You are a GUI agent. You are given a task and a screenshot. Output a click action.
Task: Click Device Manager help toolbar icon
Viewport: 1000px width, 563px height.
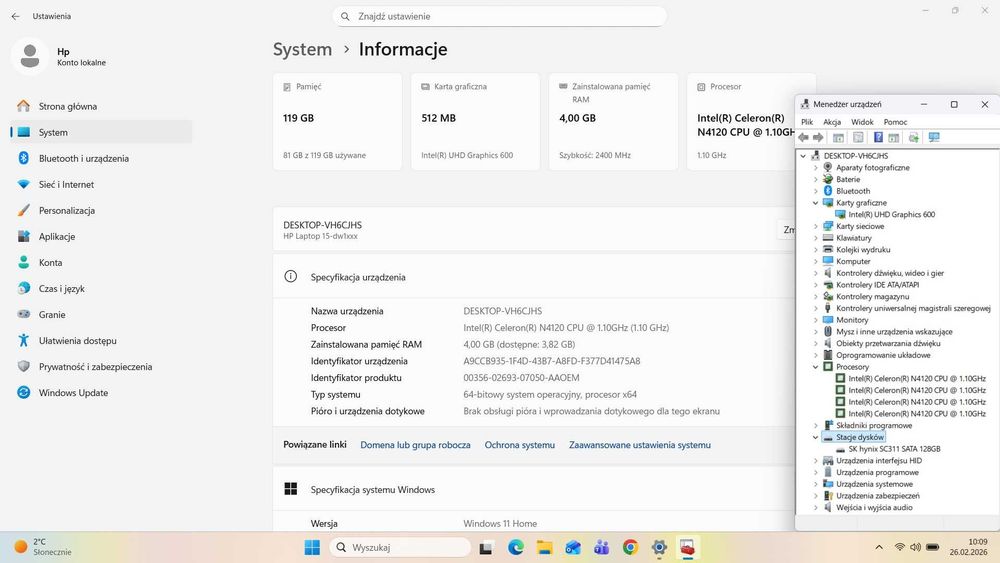[x=878, y=137]
